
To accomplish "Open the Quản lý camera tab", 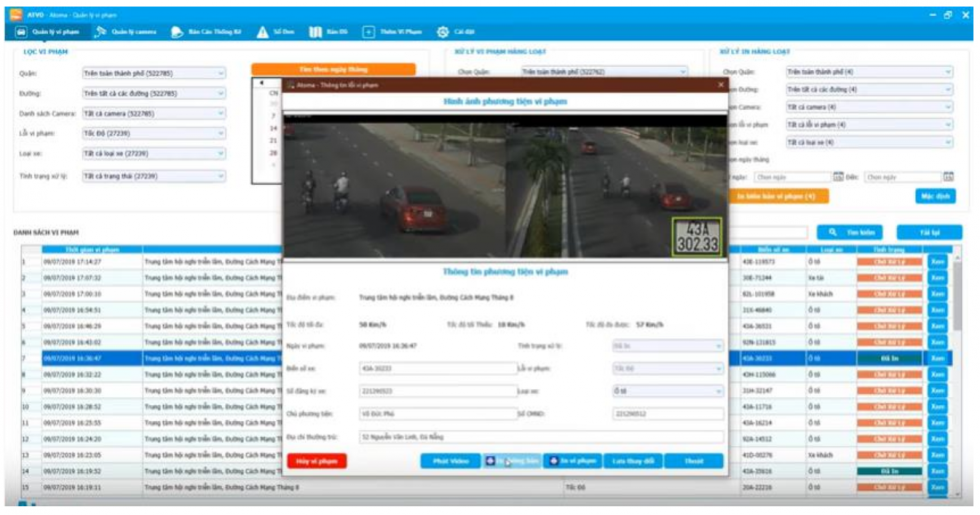I will (x=125, y=32).
